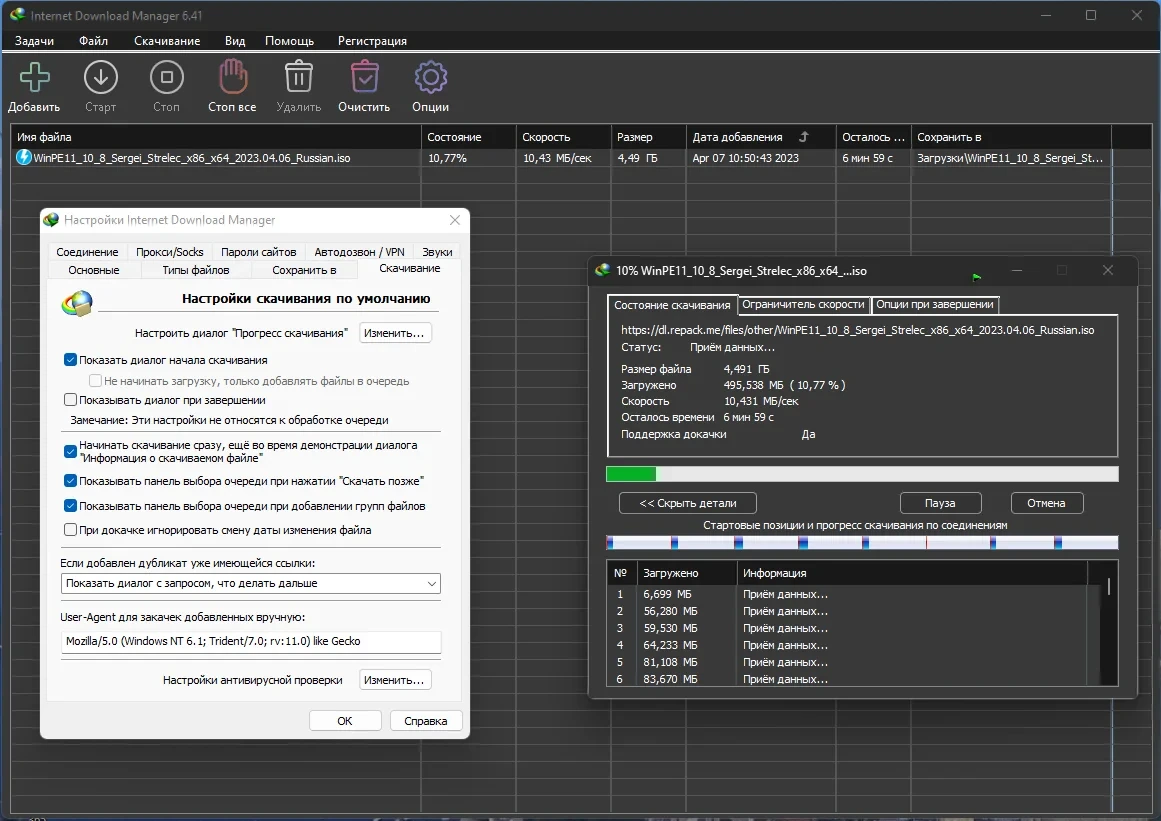Switch to Соединение tab

pos(87,252)
